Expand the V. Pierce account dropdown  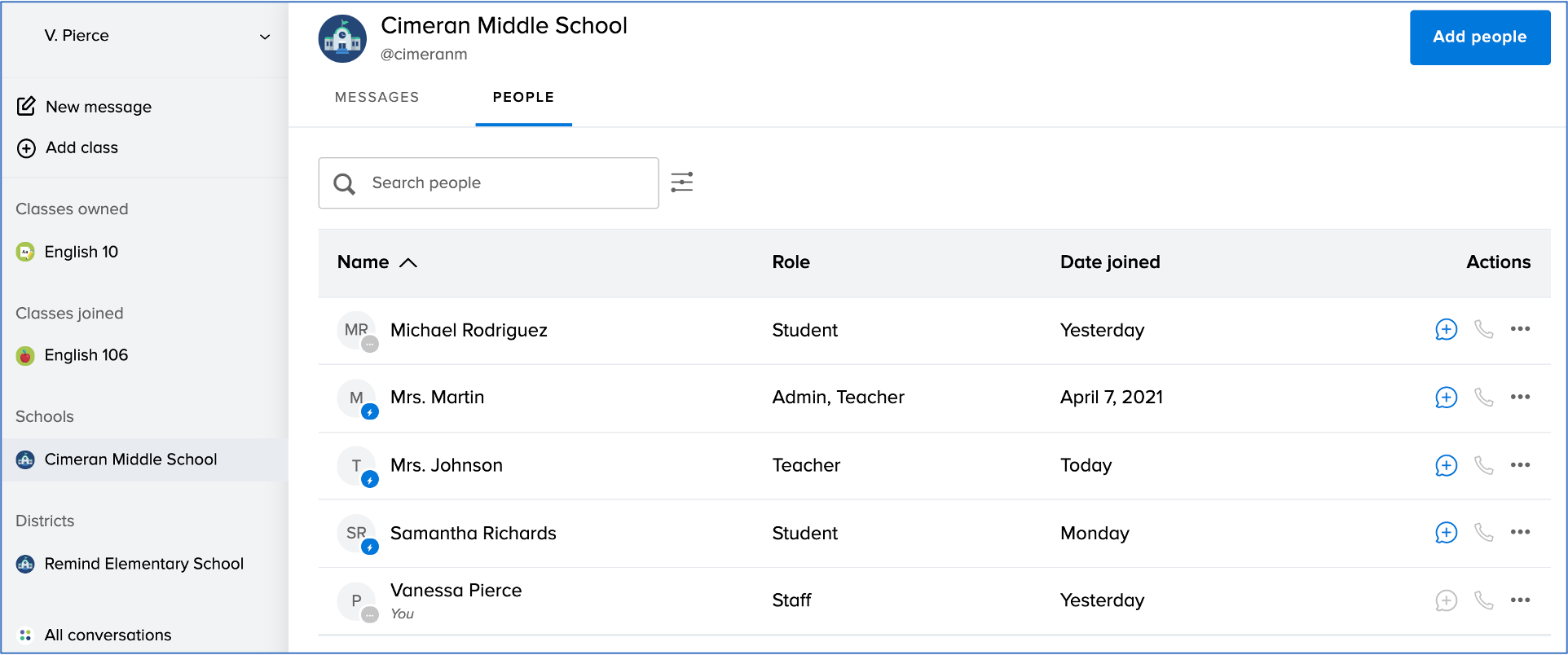[264, 37]
